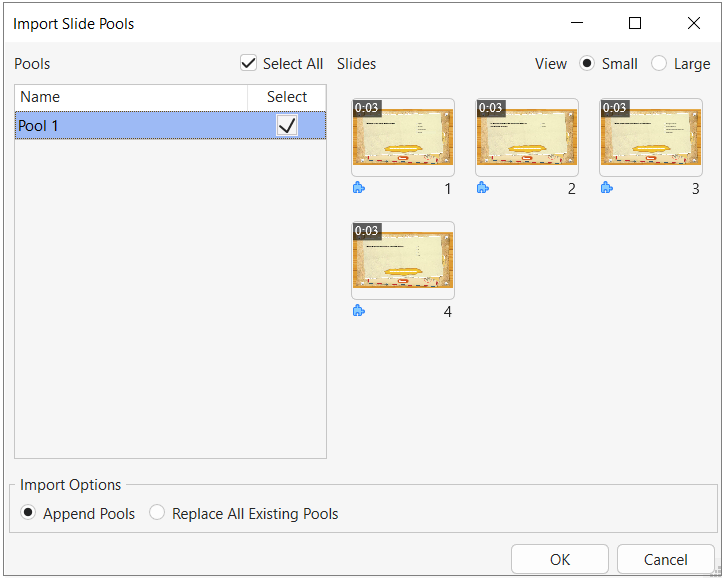Select slide 4 thumbnail
Viewport: 725px width, 579px height.
(403, 260)
